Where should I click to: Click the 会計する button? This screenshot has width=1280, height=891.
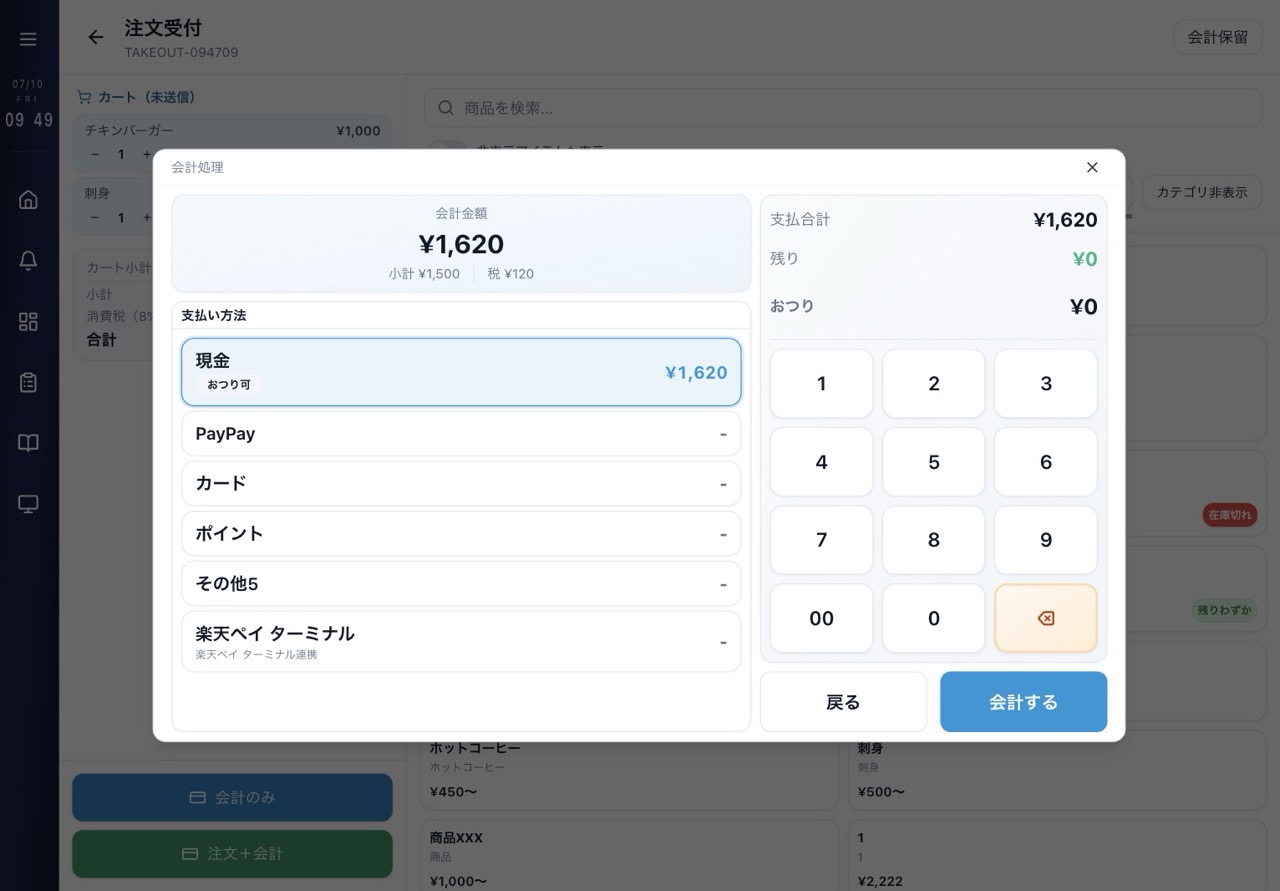click(1023, 702)
